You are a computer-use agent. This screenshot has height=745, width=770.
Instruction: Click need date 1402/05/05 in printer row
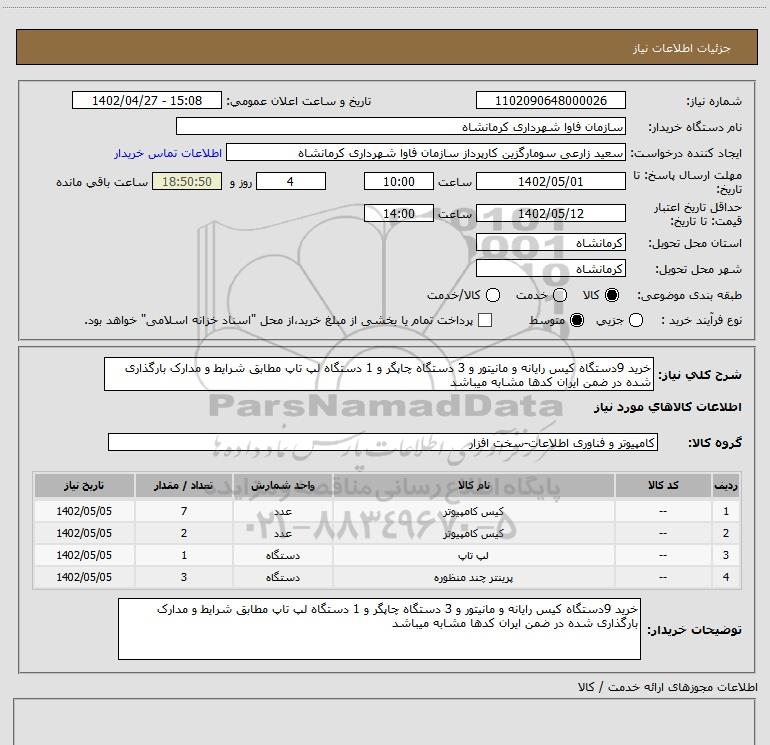click(x=84, y=577)
